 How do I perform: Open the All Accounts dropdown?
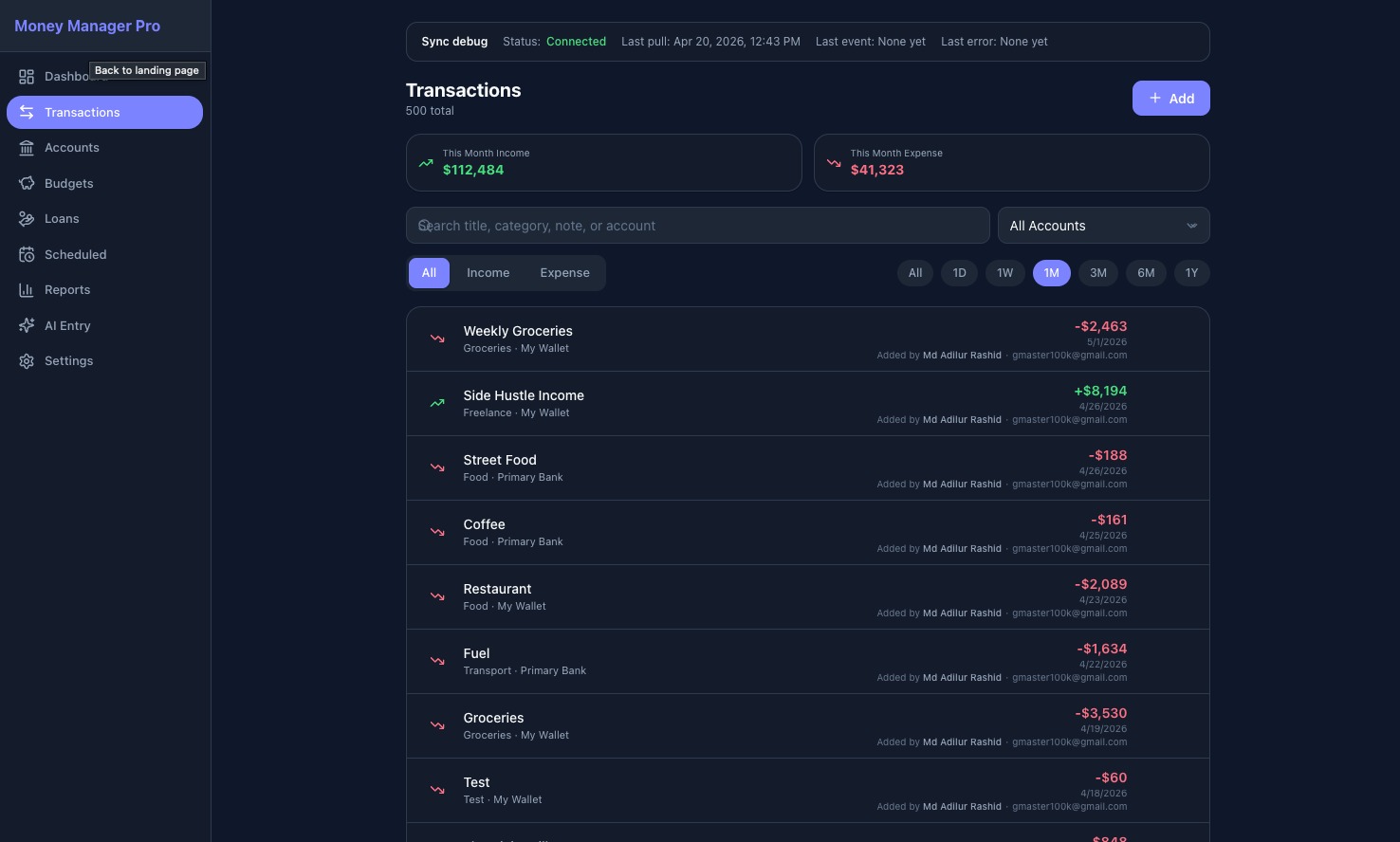(x=1103, y=226)
